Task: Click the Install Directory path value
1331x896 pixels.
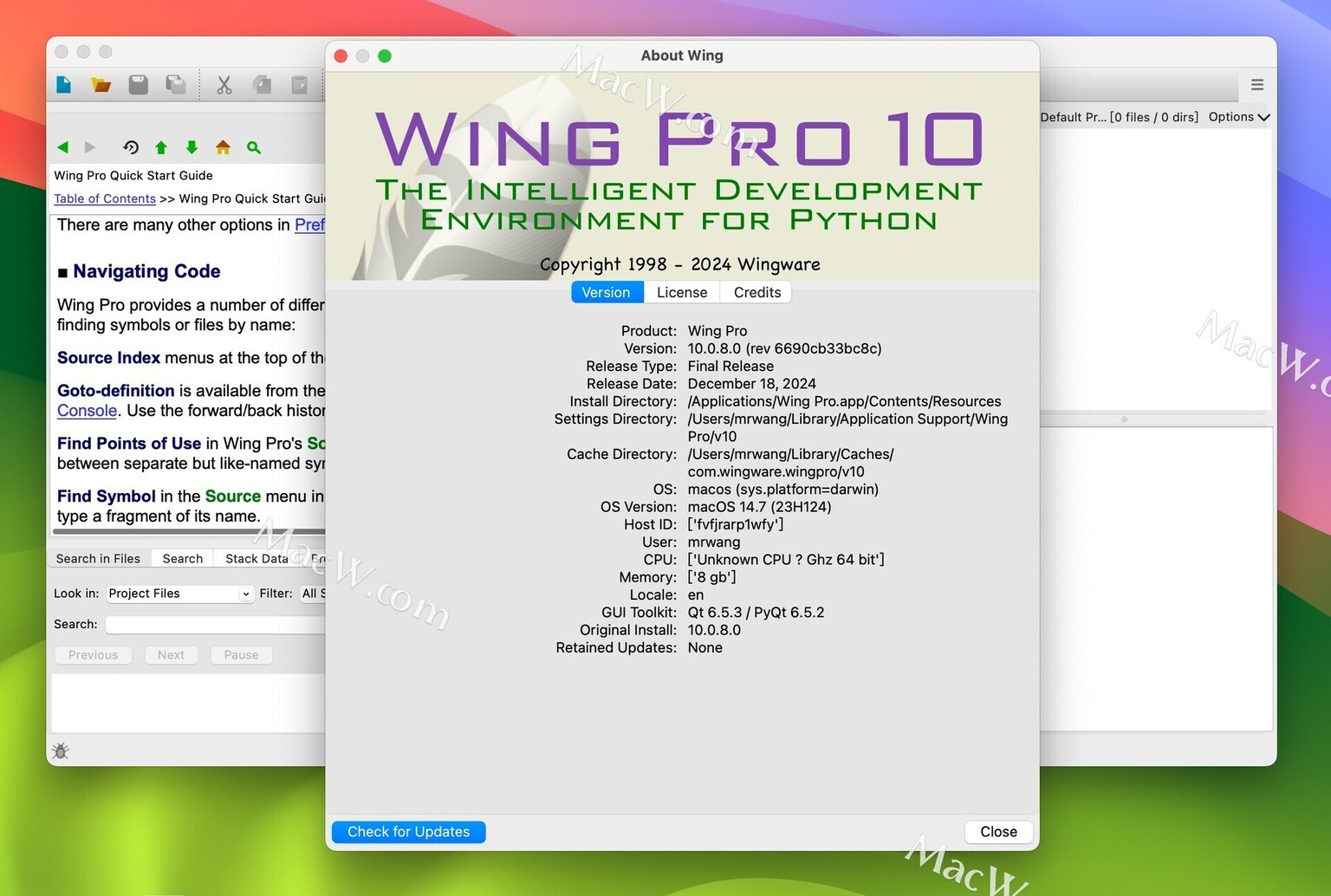Action: [x=844, y=401]
